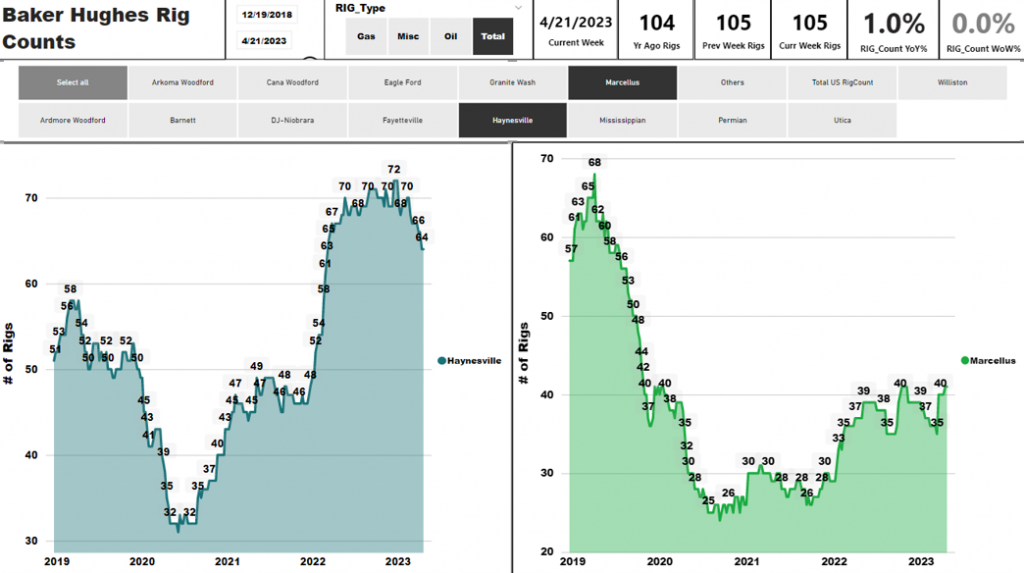Deselect the Marcellus basin filter
Image resolution: width=1024 pixels, height=573 pixels.
622,83
